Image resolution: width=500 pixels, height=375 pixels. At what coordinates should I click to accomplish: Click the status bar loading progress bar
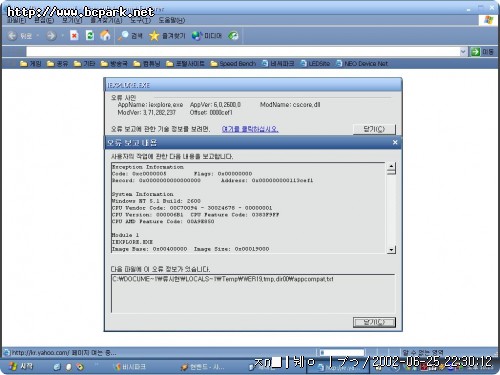(341, 352)
